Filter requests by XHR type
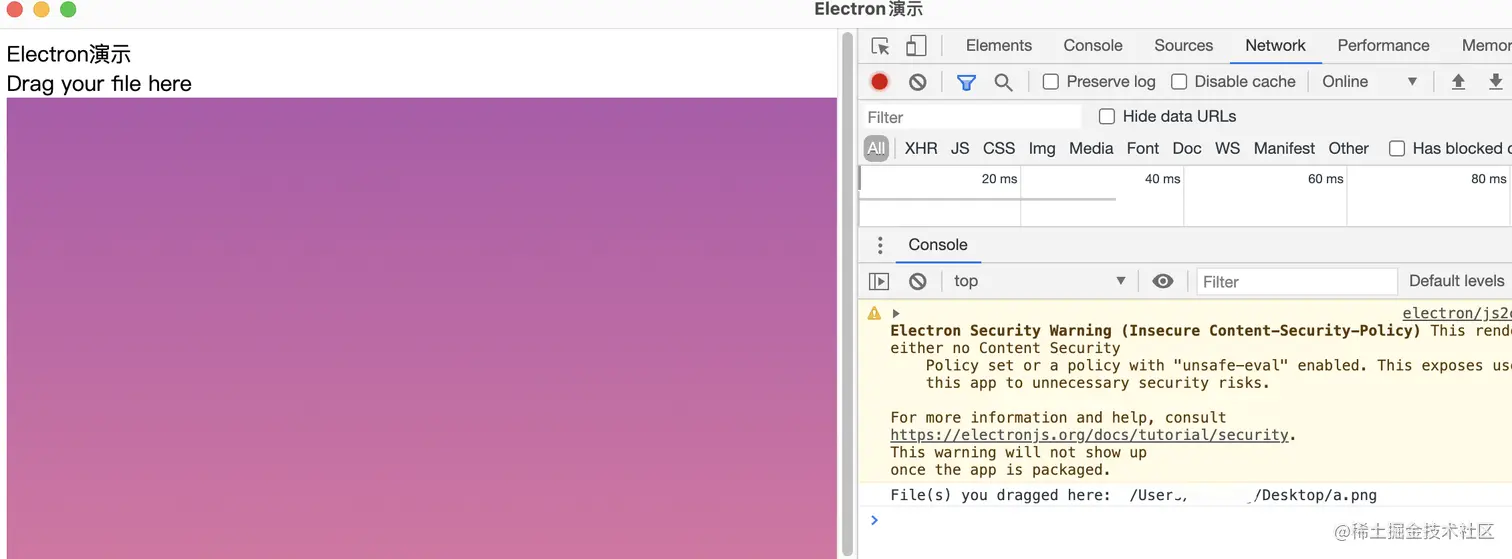This screenshot has width=1512, height=559. (921, 149)
